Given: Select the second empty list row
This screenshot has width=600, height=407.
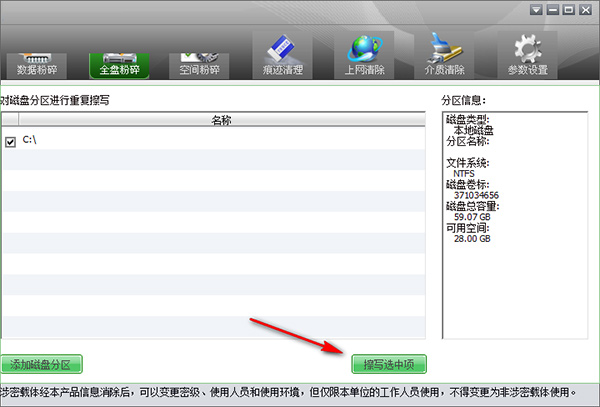Looking at the screenshot, I should click(x=214, y=181).
